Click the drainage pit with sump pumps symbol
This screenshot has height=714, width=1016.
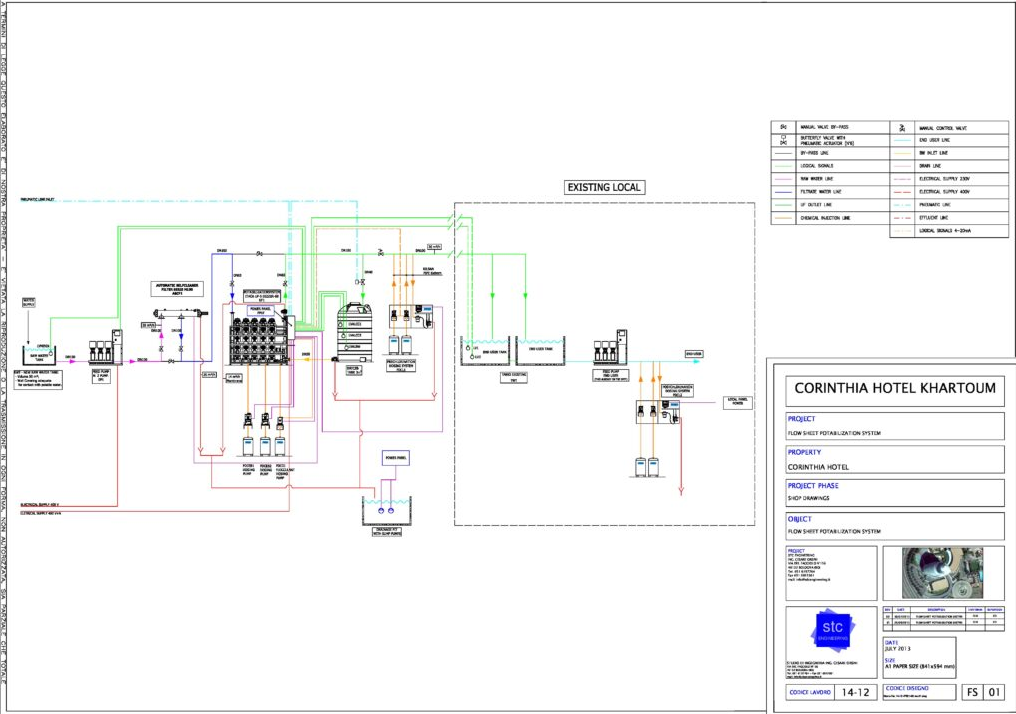click(x=387, y=511)
